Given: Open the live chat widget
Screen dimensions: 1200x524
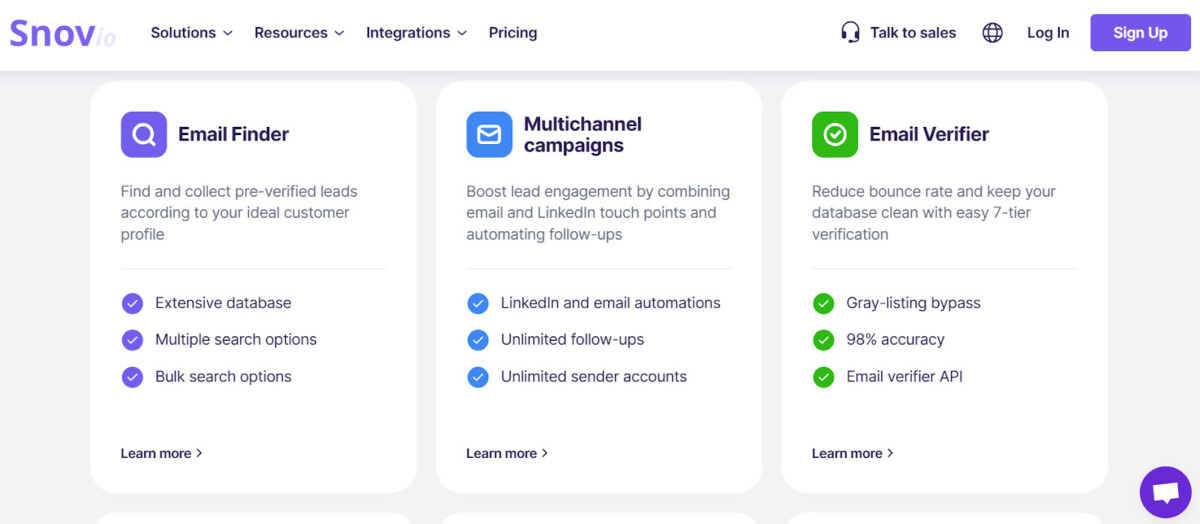Looking at the screenshot, I should tap(1165, 492).
